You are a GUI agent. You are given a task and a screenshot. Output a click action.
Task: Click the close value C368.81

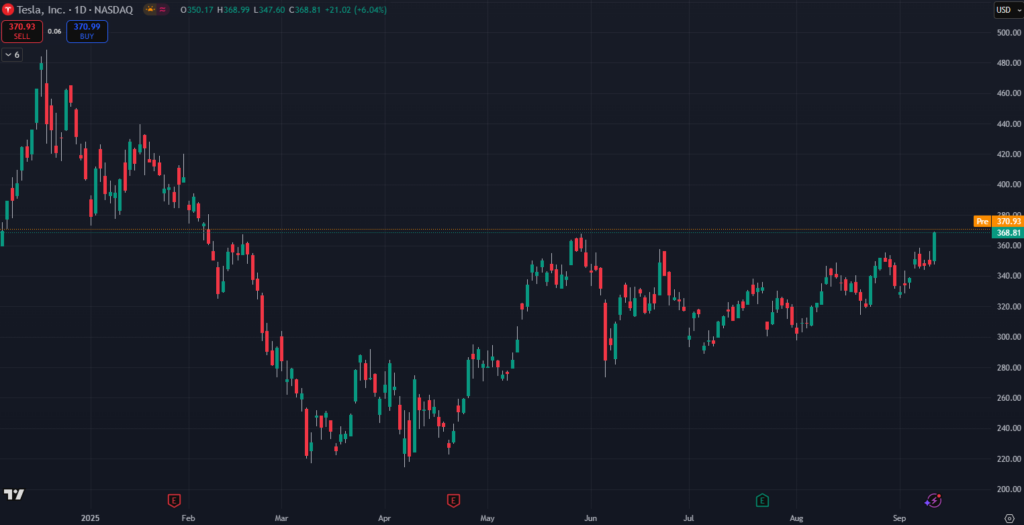click(305, 10)
